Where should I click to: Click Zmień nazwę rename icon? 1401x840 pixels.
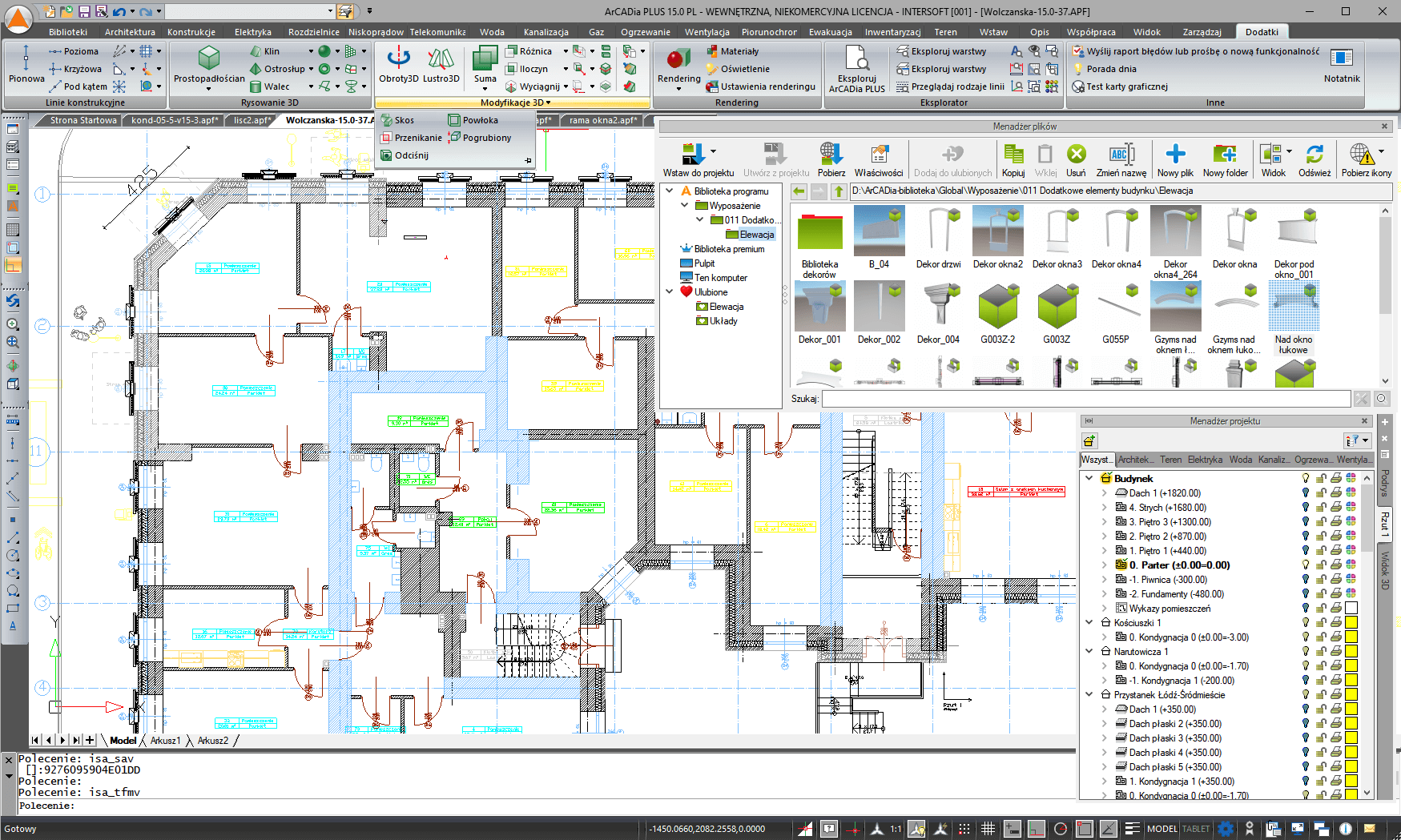[x=1121, y=160]
